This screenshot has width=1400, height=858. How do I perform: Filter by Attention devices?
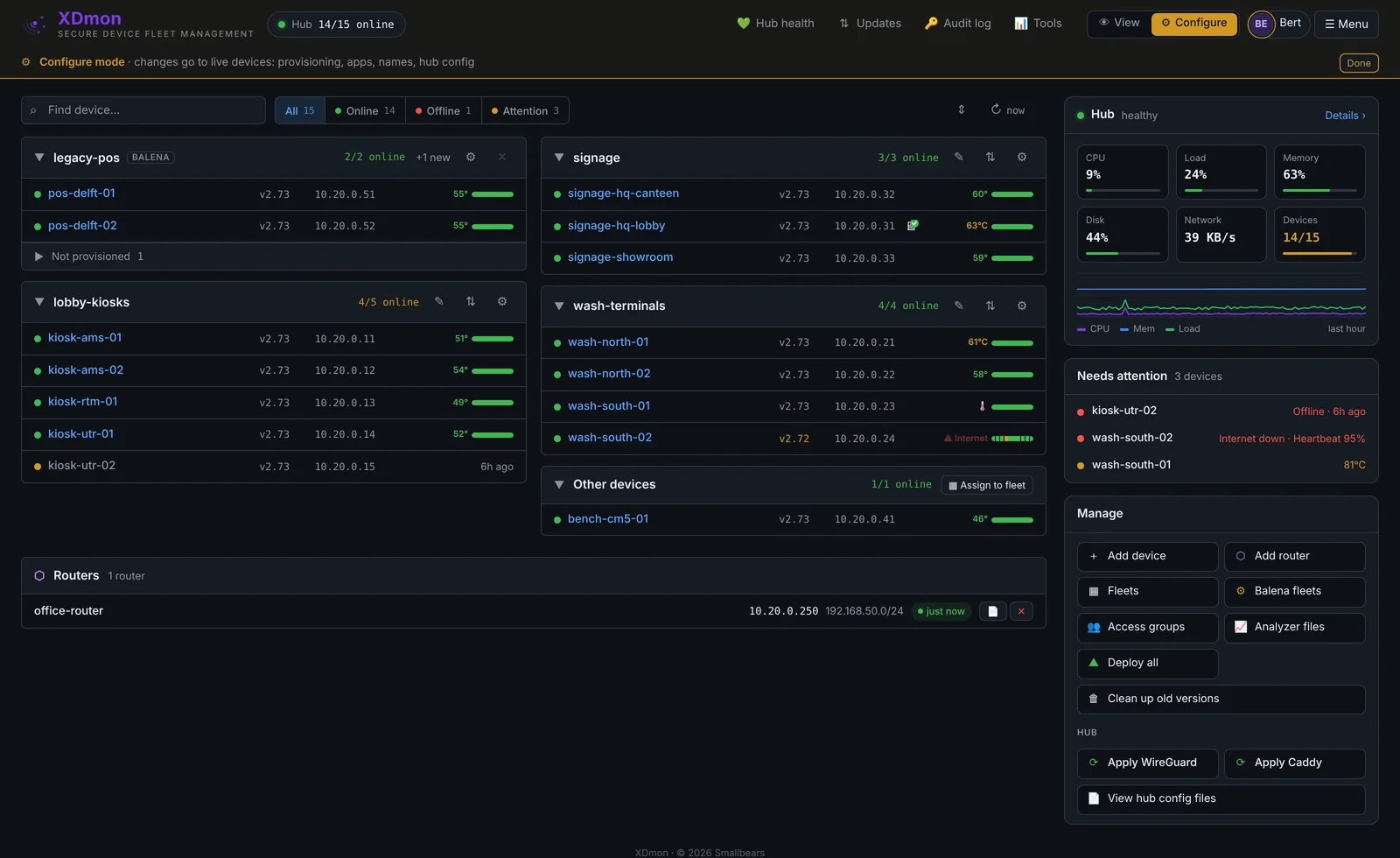525,110
